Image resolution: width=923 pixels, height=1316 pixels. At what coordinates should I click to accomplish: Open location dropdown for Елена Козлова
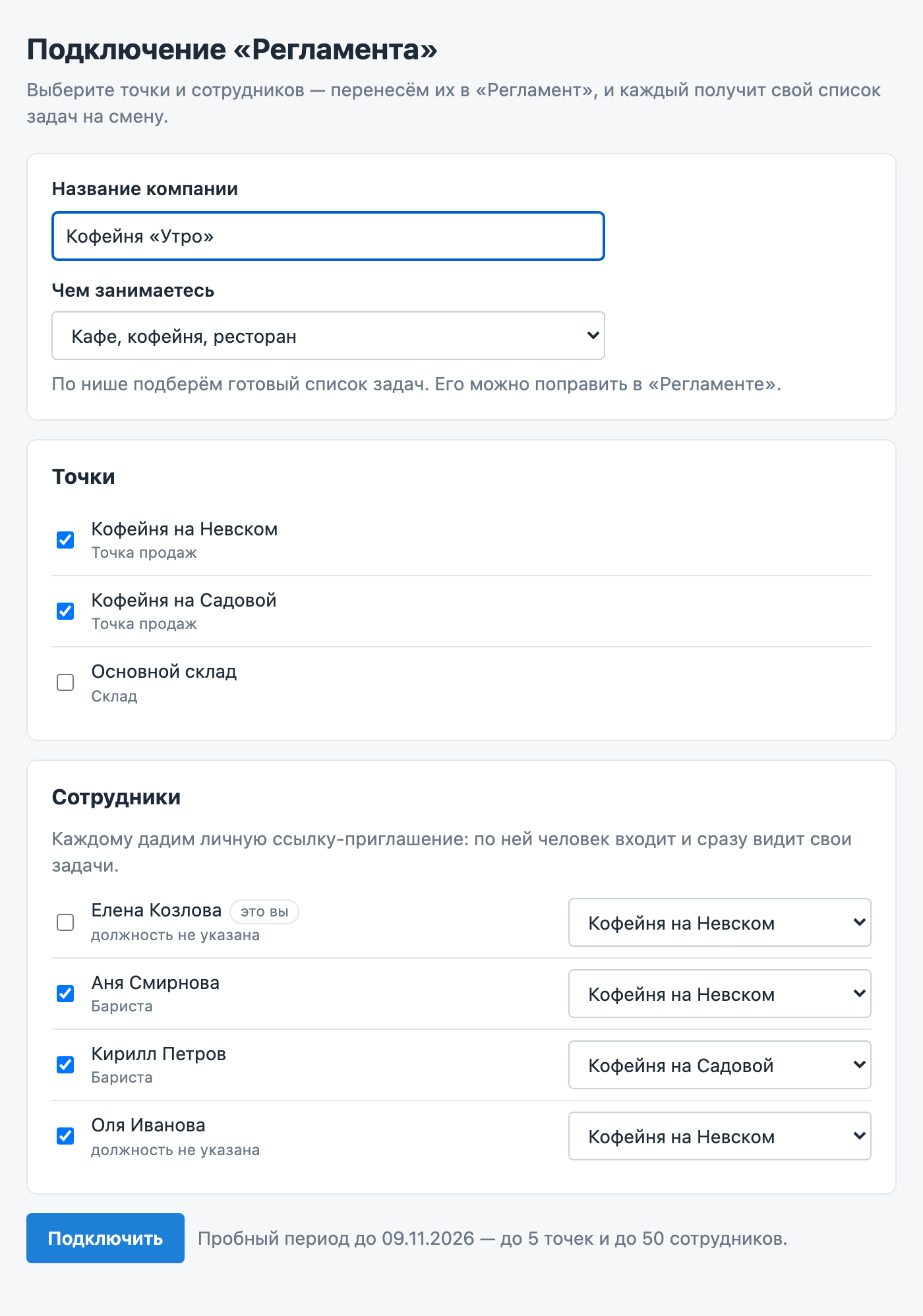[x=720, y=922]
